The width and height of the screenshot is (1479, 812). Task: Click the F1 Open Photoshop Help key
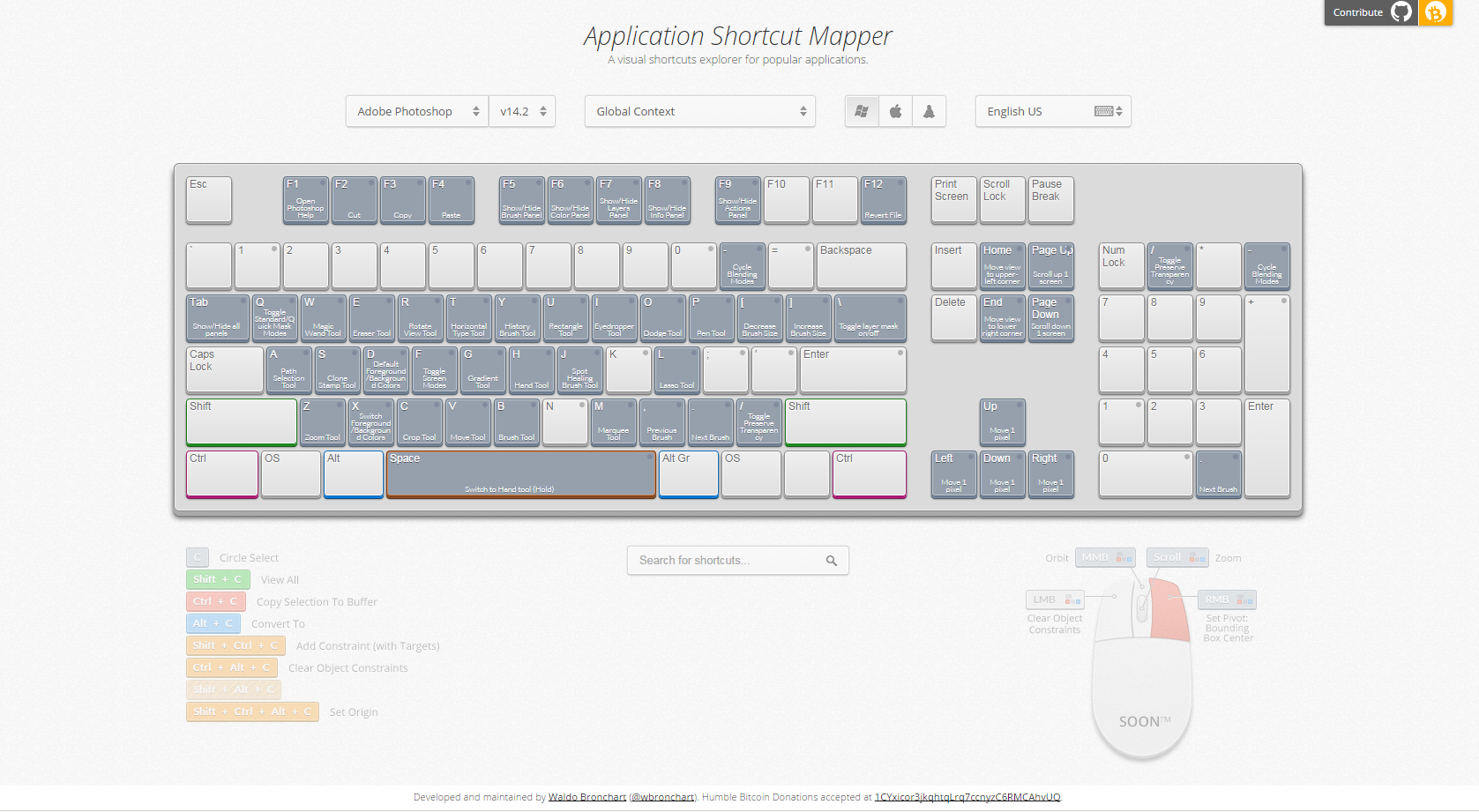tap(306, 200)
